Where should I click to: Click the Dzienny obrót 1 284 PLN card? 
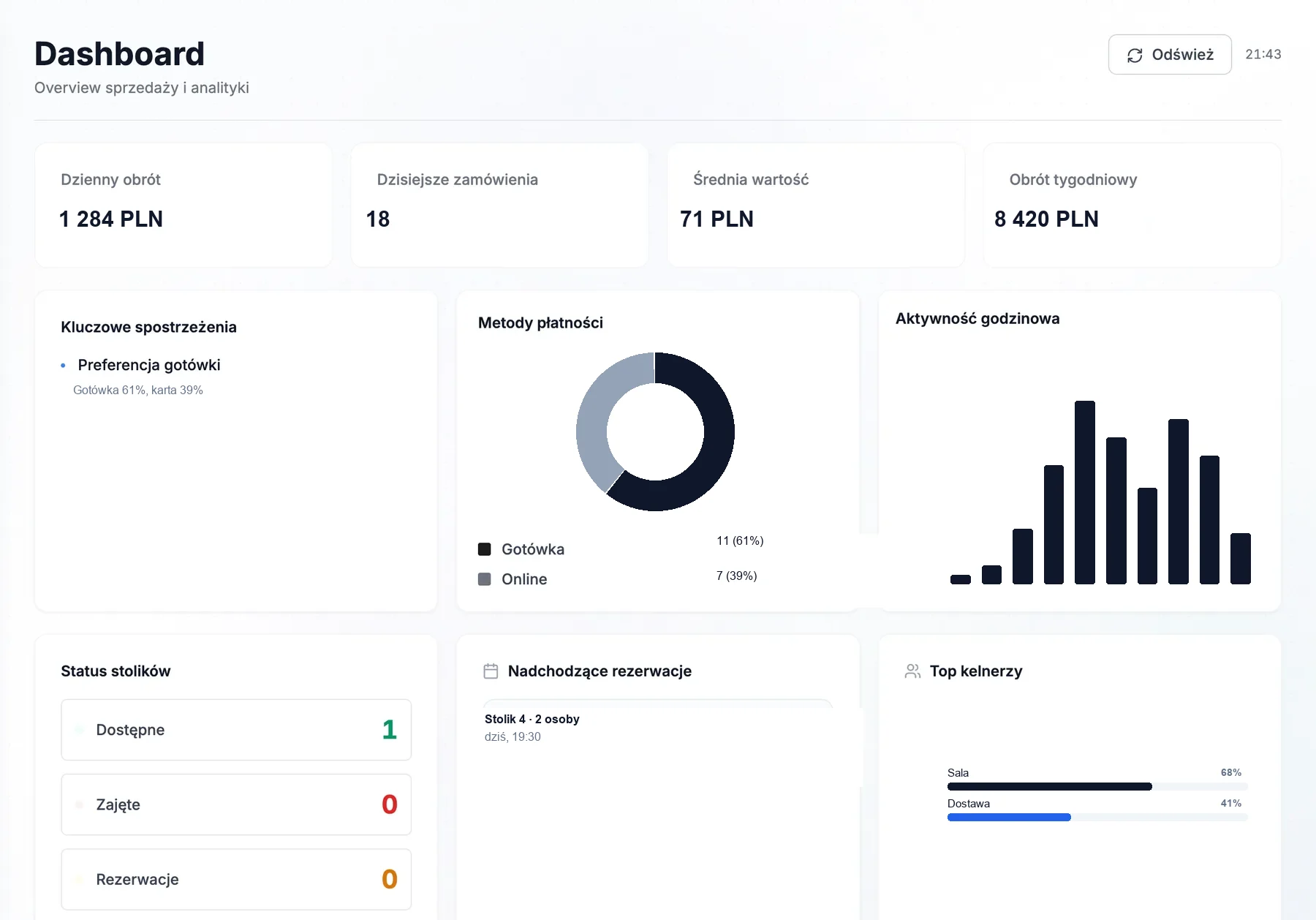point(184,206)
